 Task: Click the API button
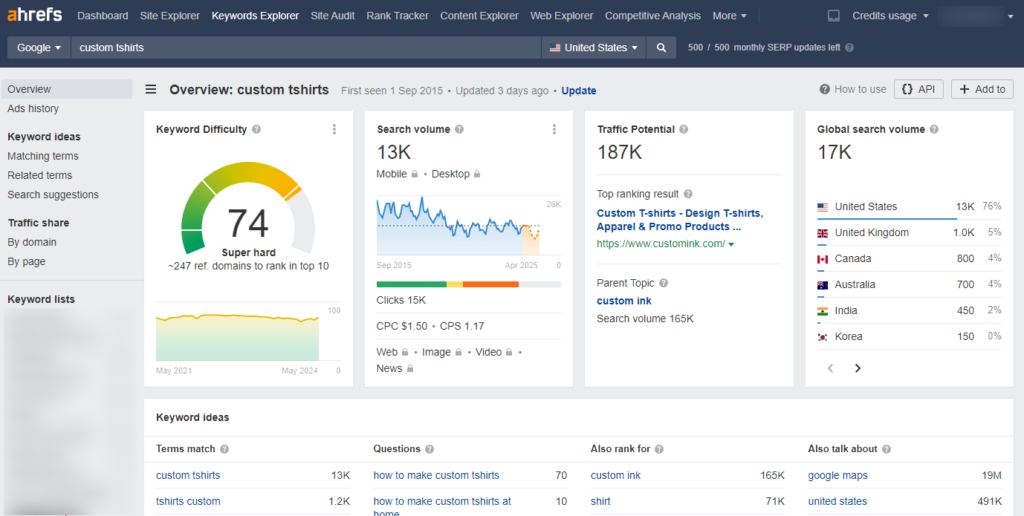pos(918,89)
